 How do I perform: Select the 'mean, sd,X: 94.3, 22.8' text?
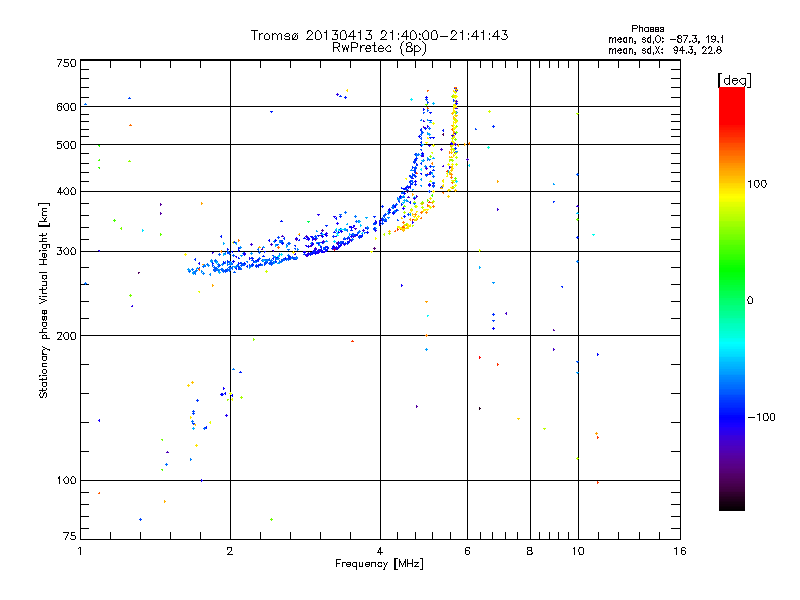665,51
